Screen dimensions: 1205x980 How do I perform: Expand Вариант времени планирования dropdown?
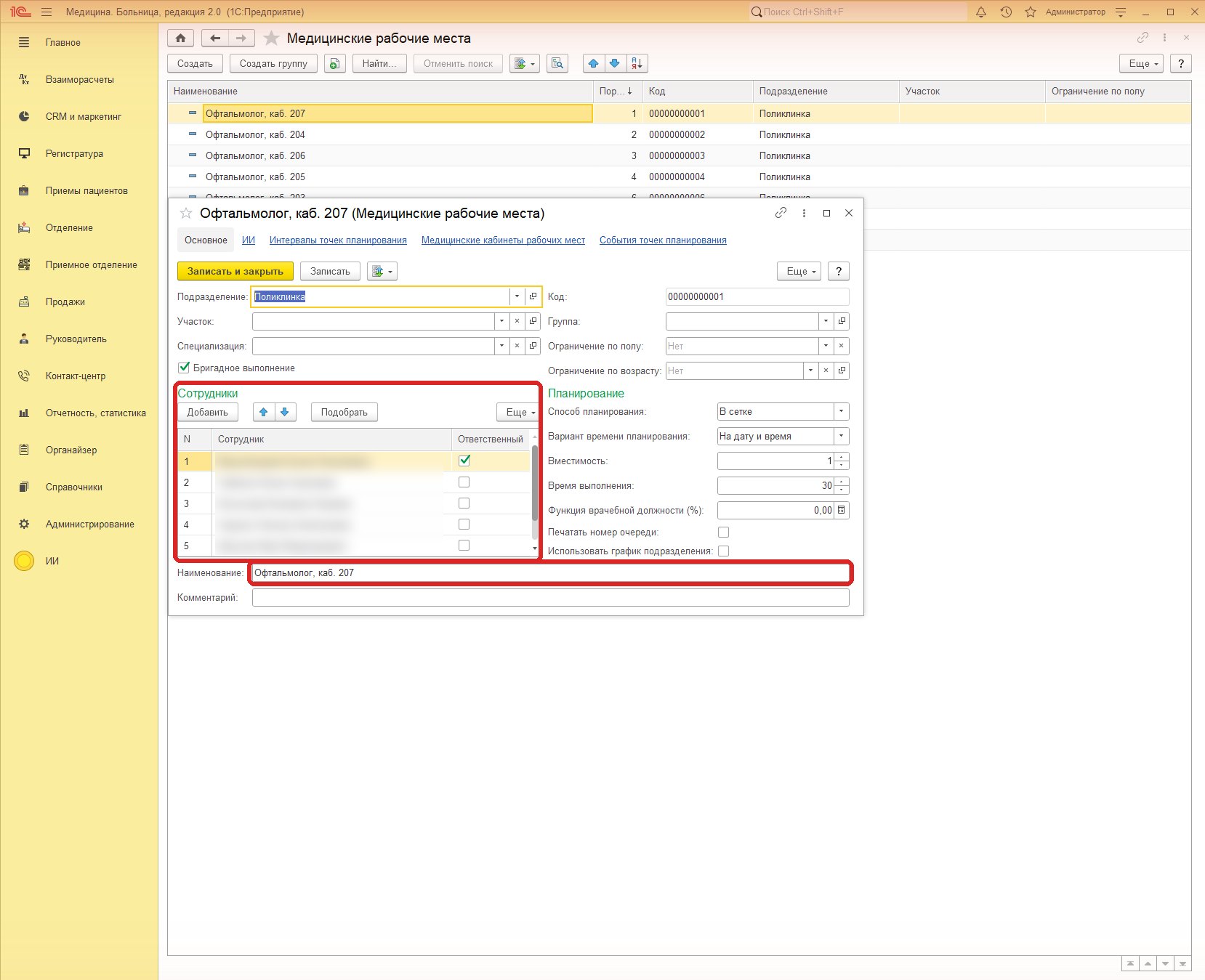841,437
